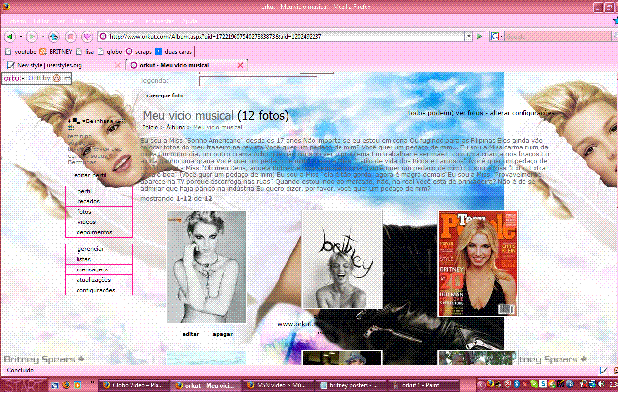Screen dimensions: 618x393
Task: Click the green Go arrow beside address bar
Action: 480,36
